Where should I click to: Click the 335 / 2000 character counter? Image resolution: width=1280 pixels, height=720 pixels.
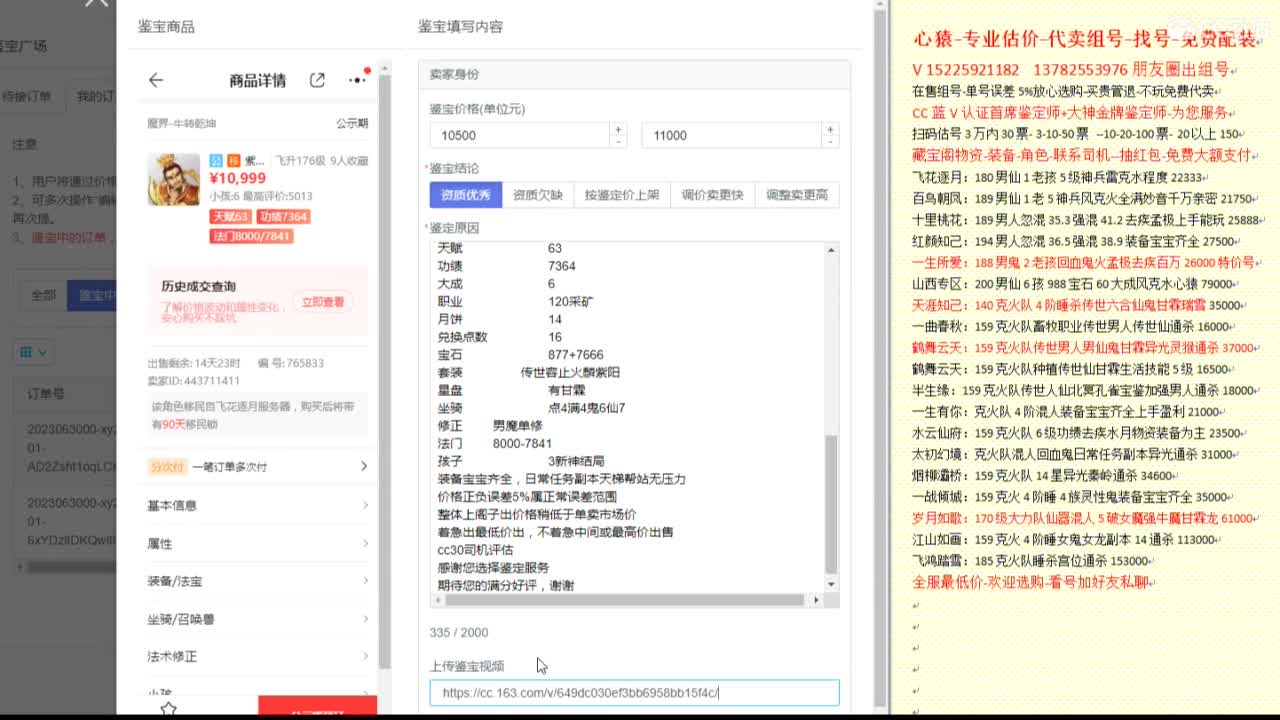click(459, 632)
